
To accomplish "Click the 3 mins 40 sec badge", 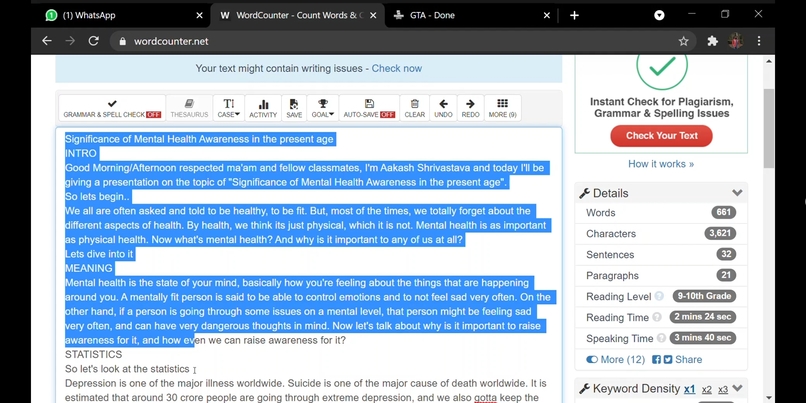I will point(703,338).
